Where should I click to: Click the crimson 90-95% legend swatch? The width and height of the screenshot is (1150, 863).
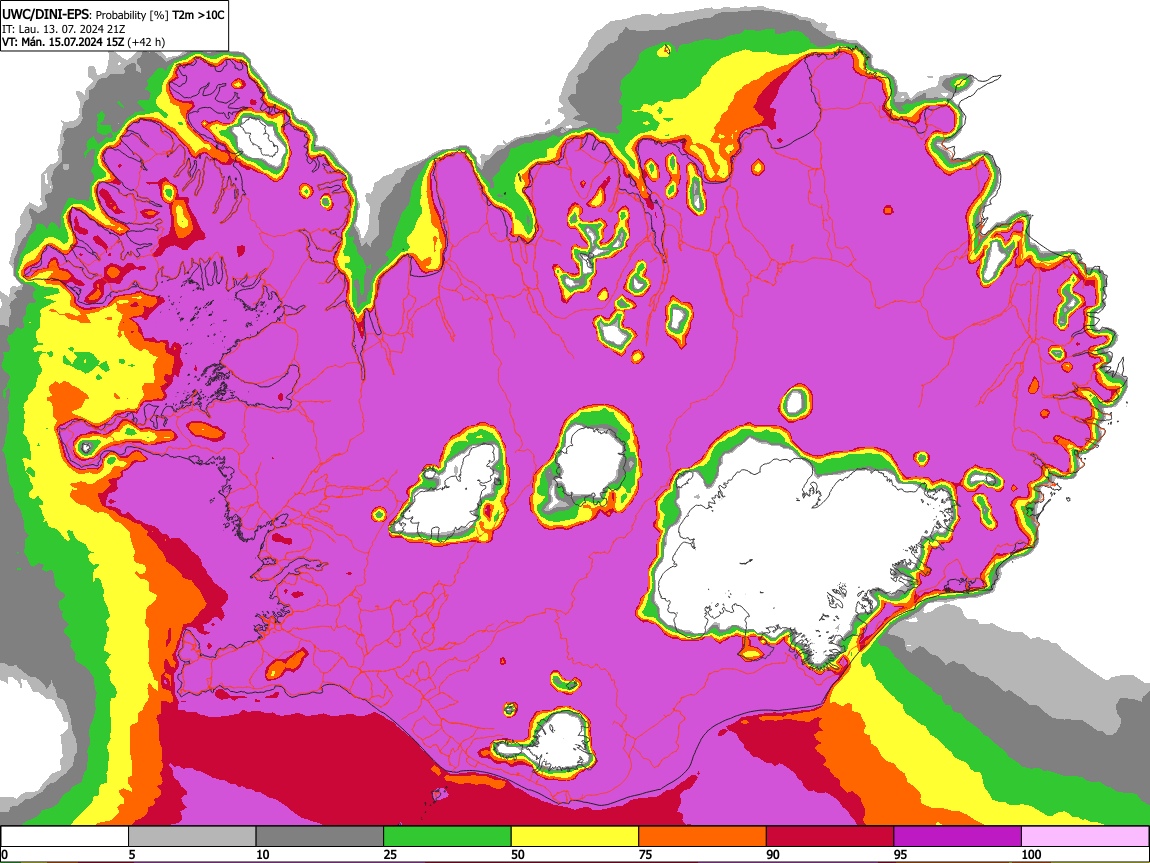(830, 837)
